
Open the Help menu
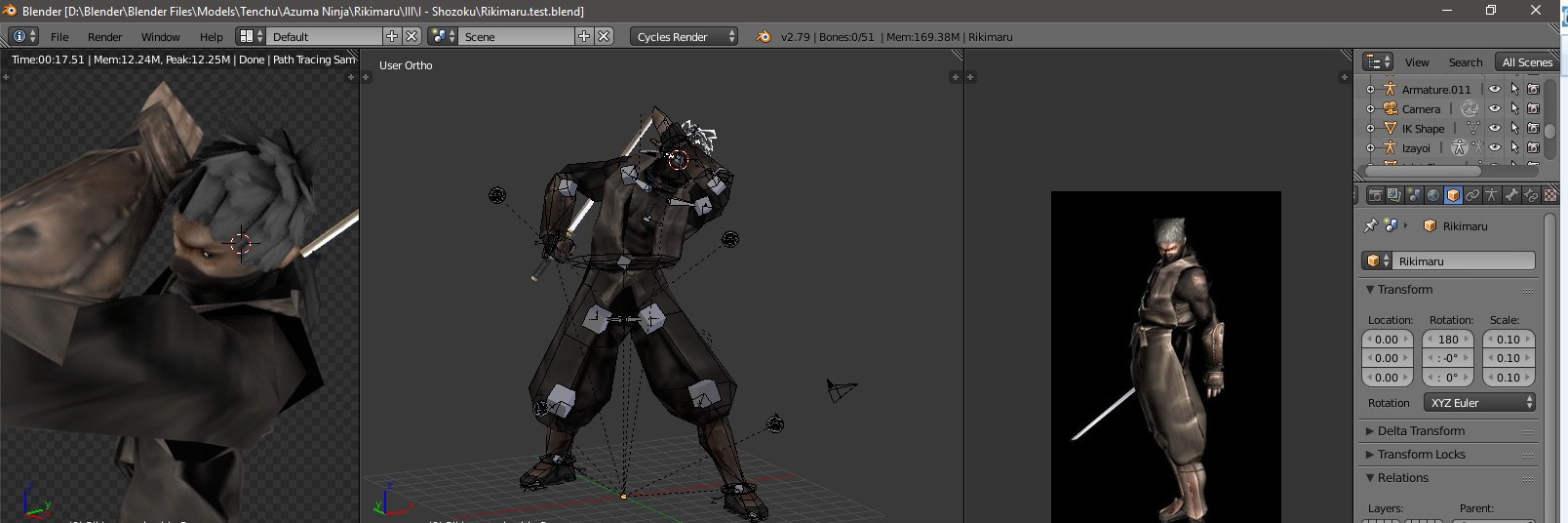click(211, 36)
